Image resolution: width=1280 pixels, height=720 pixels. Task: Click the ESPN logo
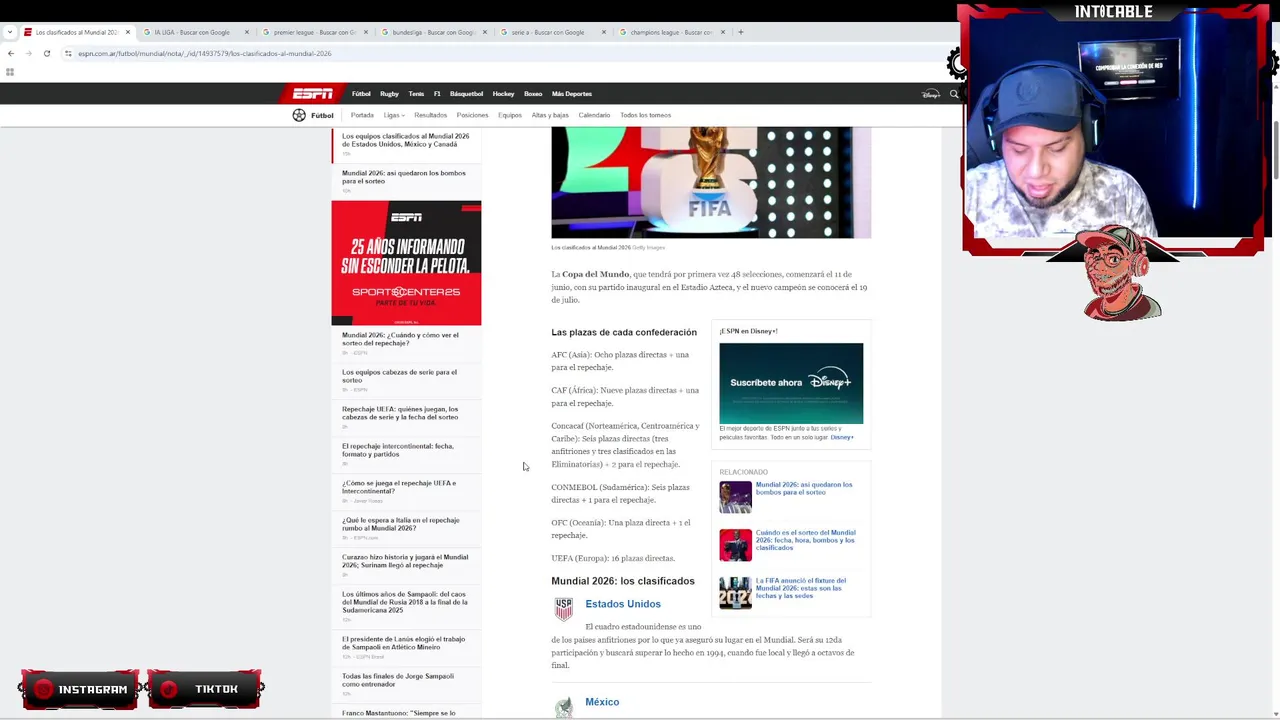tap(313, 94)
